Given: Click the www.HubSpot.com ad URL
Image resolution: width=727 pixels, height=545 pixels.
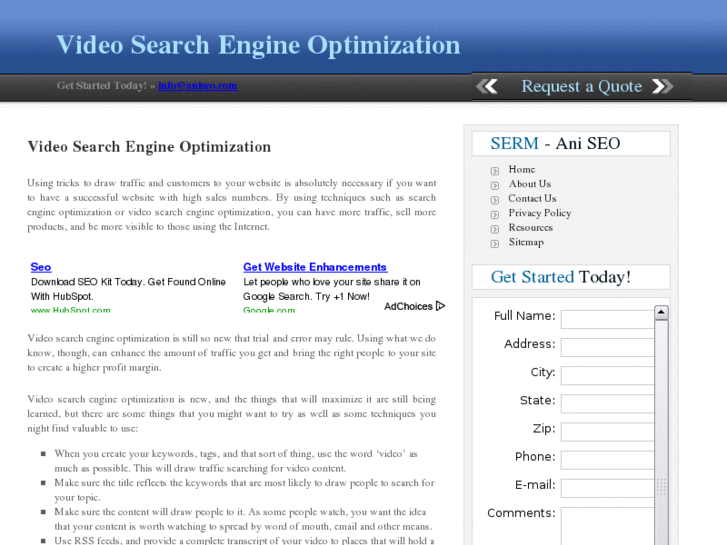Looking at the screenshot, I should pyautogui.click(x=70, y=310).
